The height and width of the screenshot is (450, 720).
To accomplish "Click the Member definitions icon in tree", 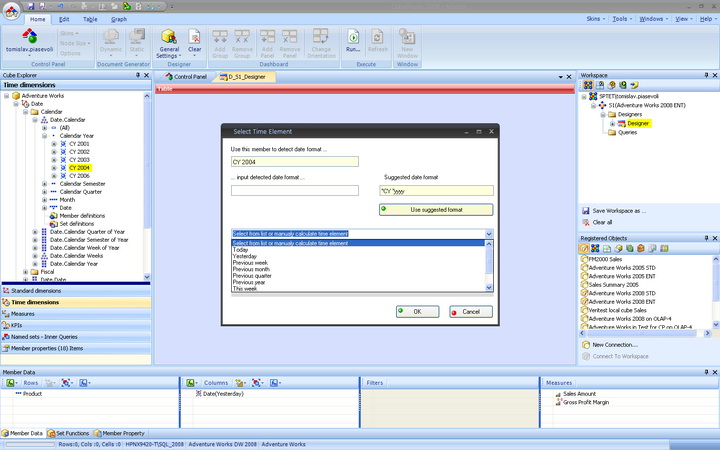I will pos(53,216).
